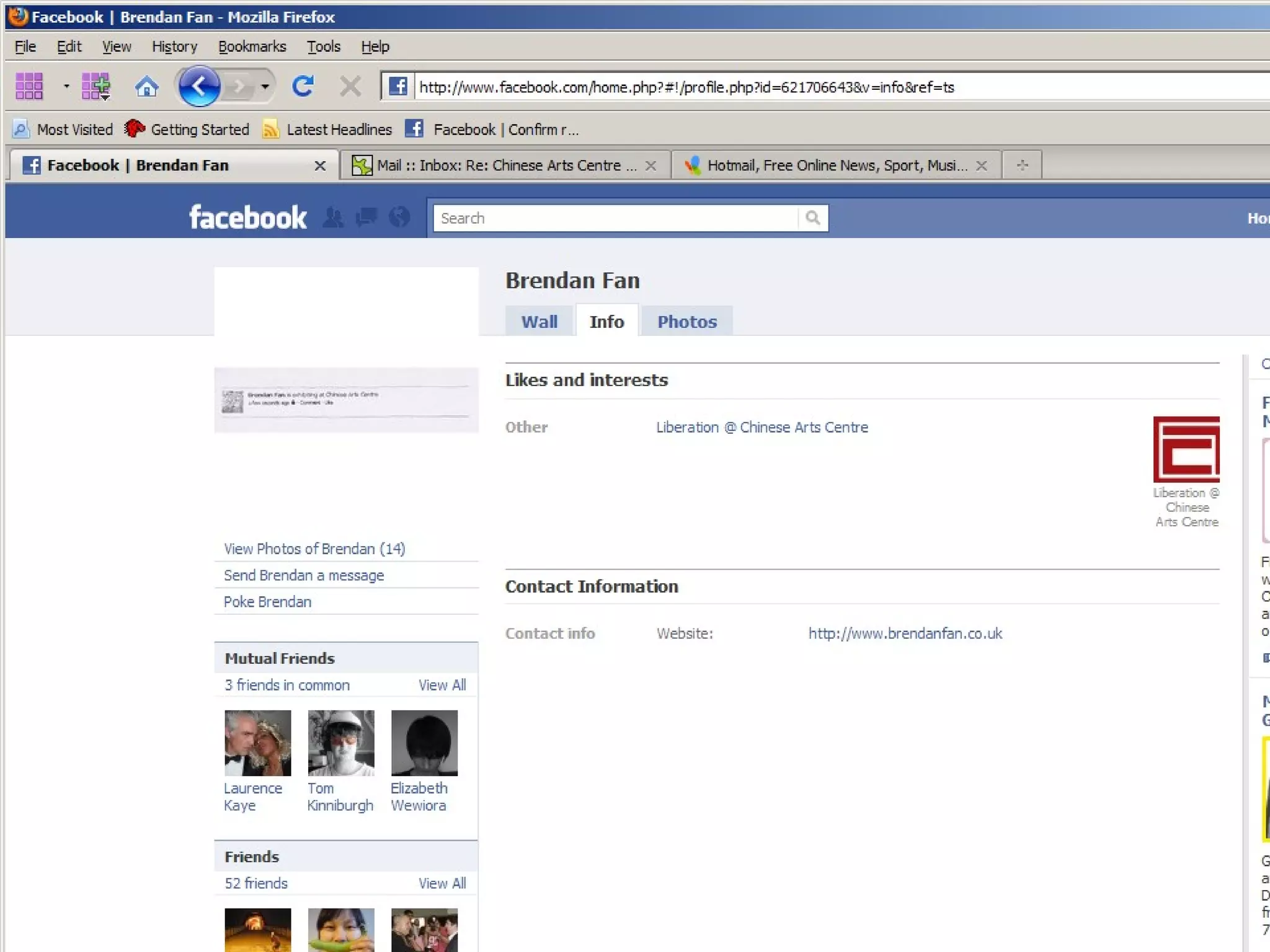1270x952 pixels.
Task: Open new tab with plus button
Action: pos(1022,165)
